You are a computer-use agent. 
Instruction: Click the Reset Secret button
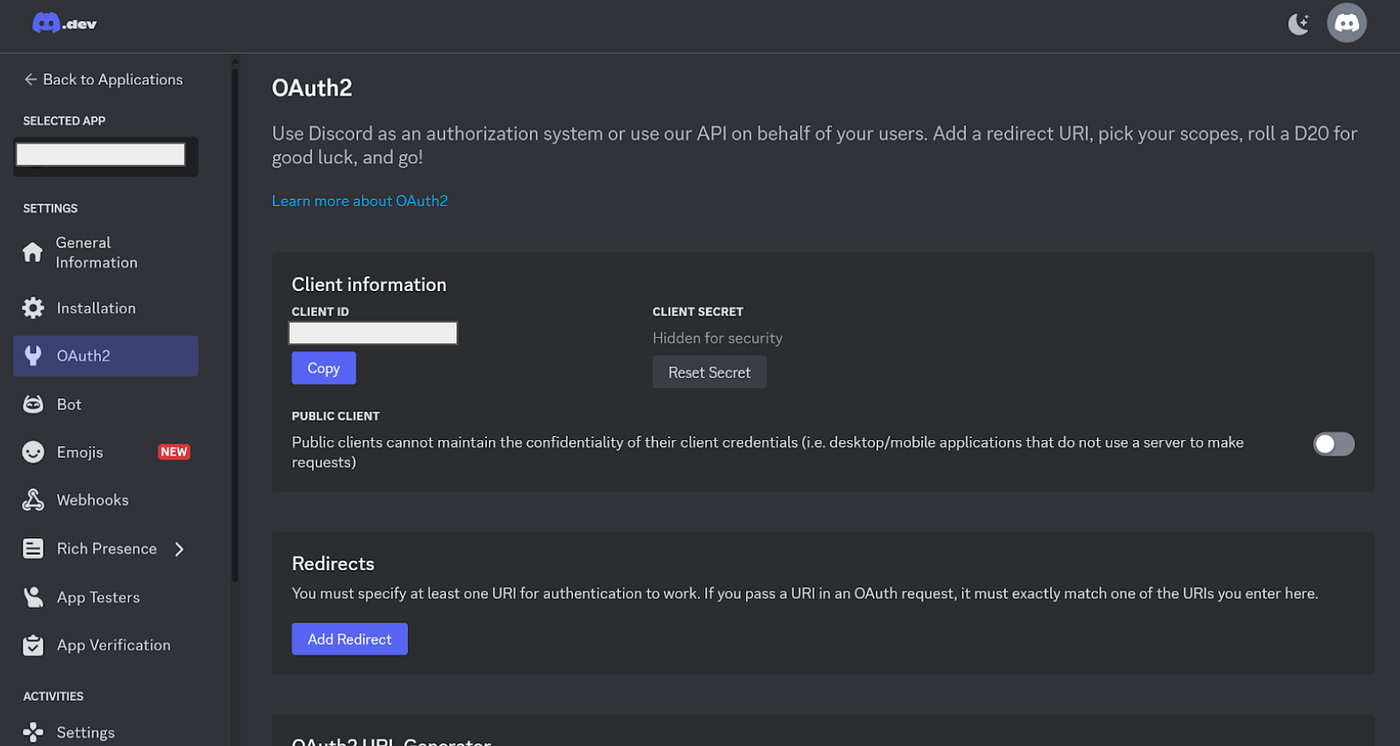click(x=709, y=372)
